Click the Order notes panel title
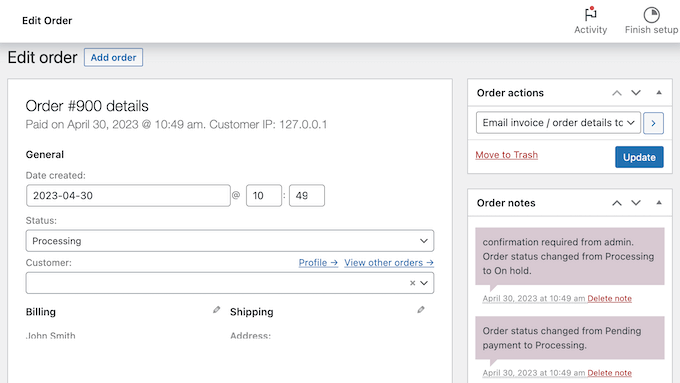This screenshot has width=680, height=383. pyautogui.click(x=506, y=203)
